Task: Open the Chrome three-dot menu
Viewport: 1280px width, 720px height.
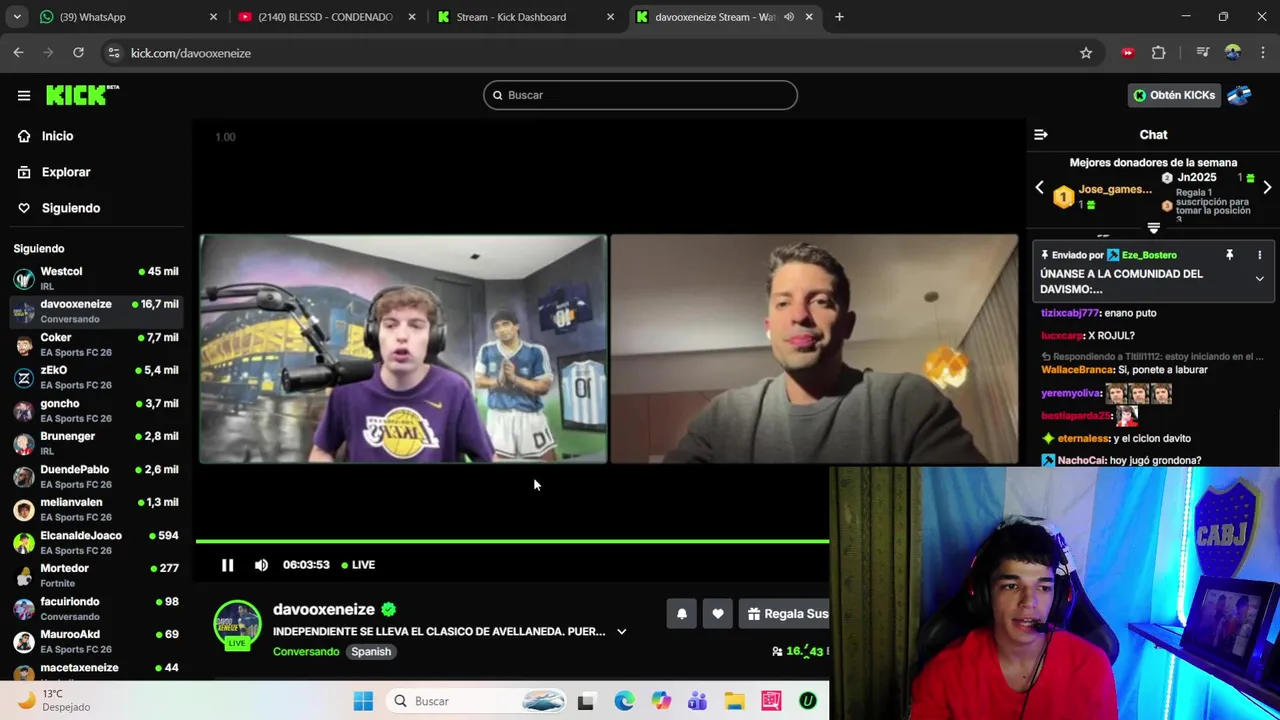Action: click(1263, 53)
